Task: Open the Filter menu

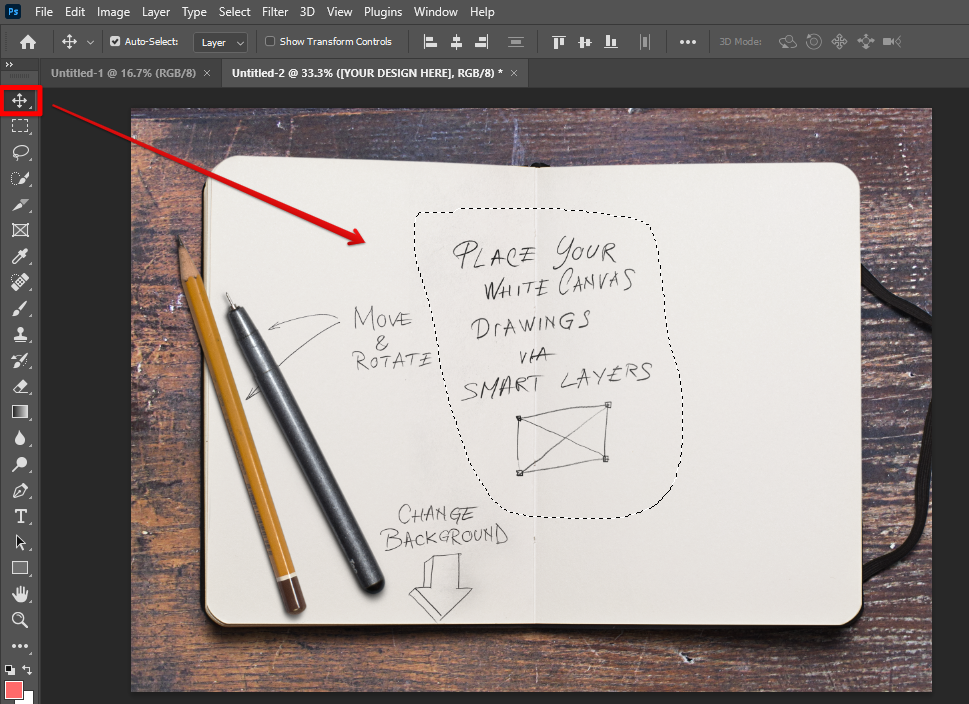Action: (x=275, y=12)
